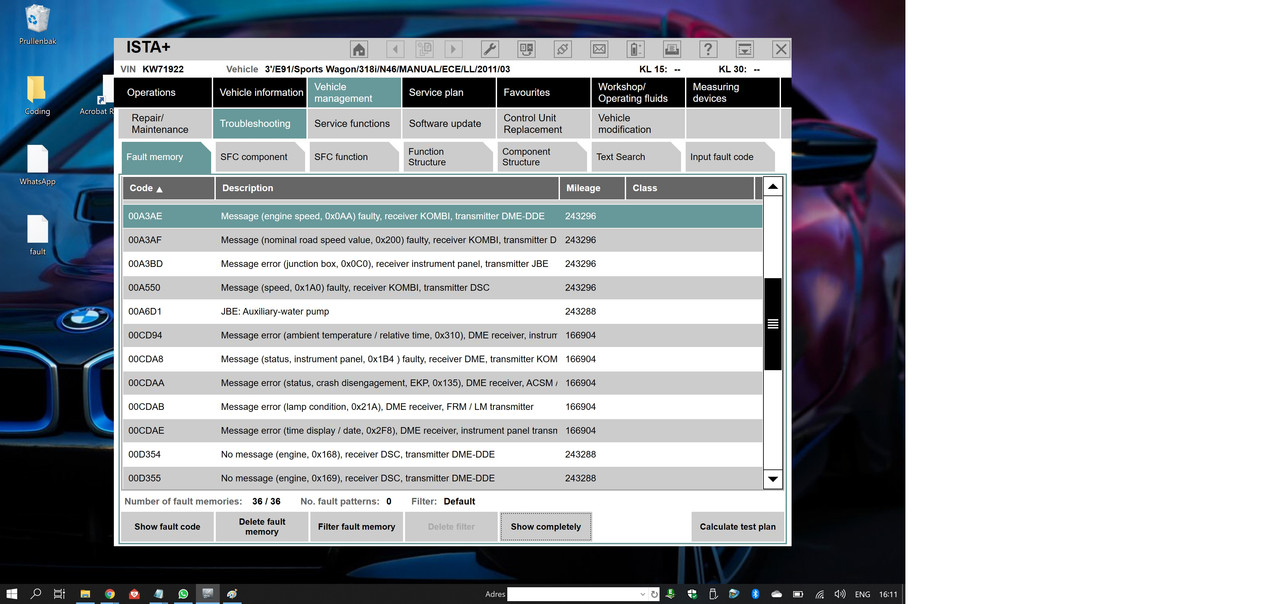
Task: Click the back arrow in ISTA+ toolbar
Action: (x=395, y=49)
